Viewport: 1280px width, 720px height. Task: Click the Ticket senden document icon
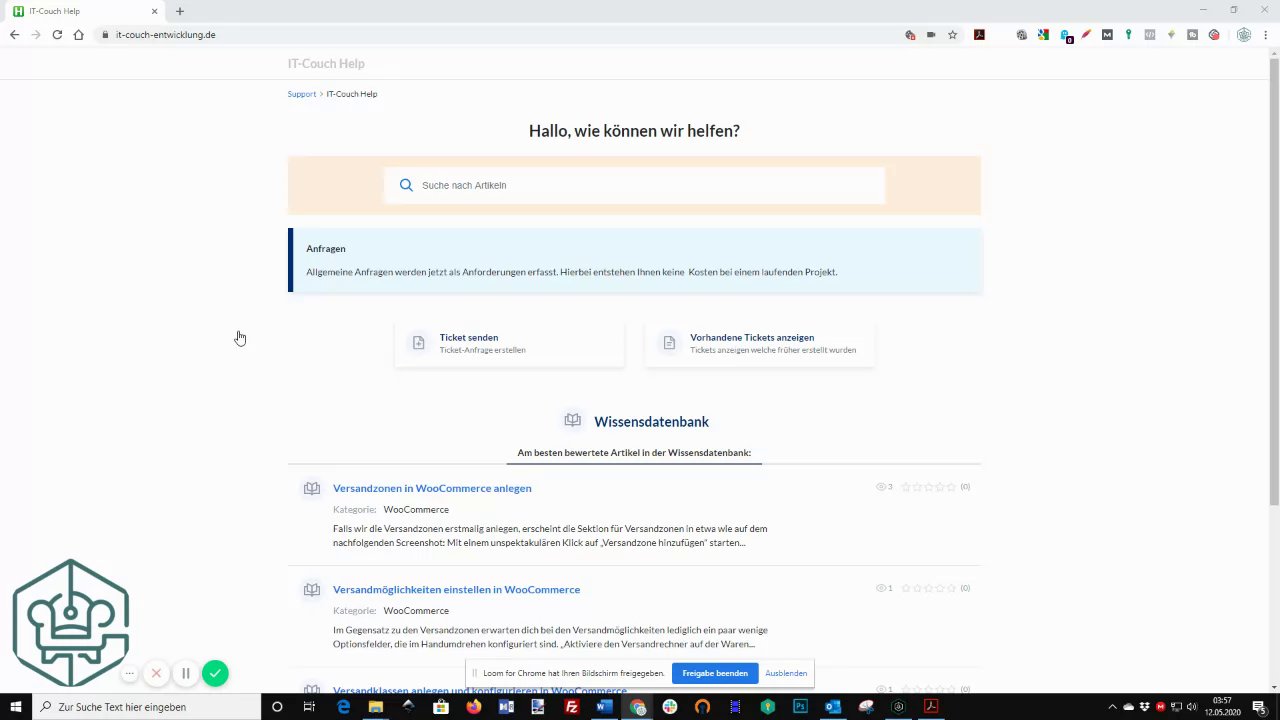pyautogui.click(x=418, y=343)
